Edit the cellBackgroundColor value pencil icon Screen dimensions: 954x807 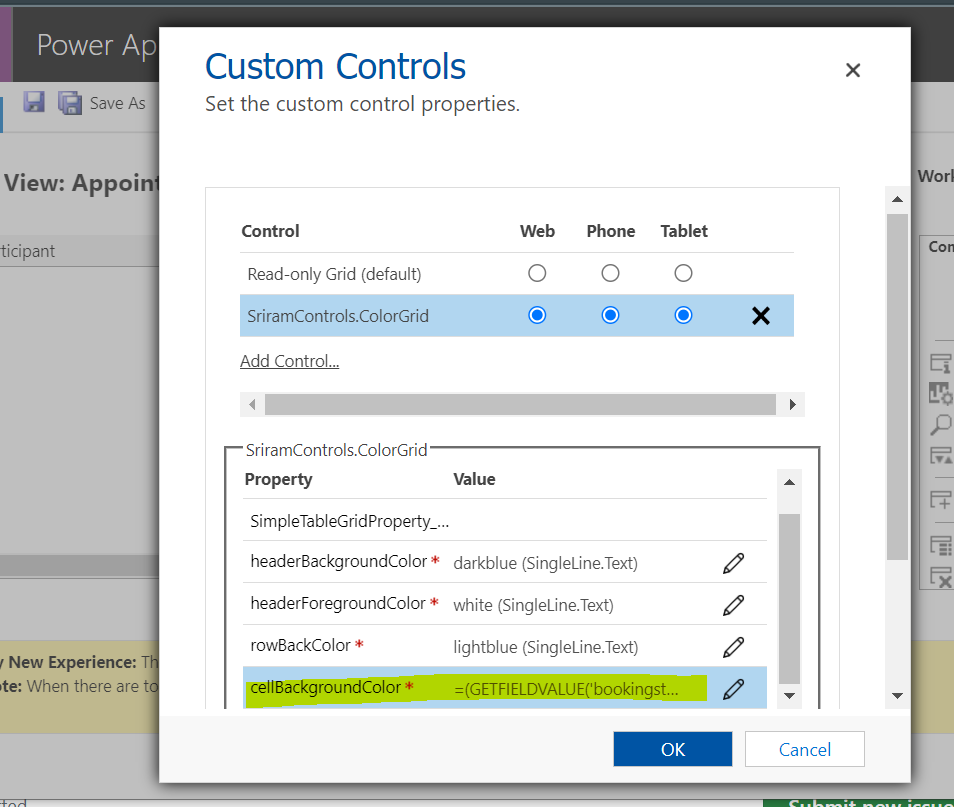point(733,689)
